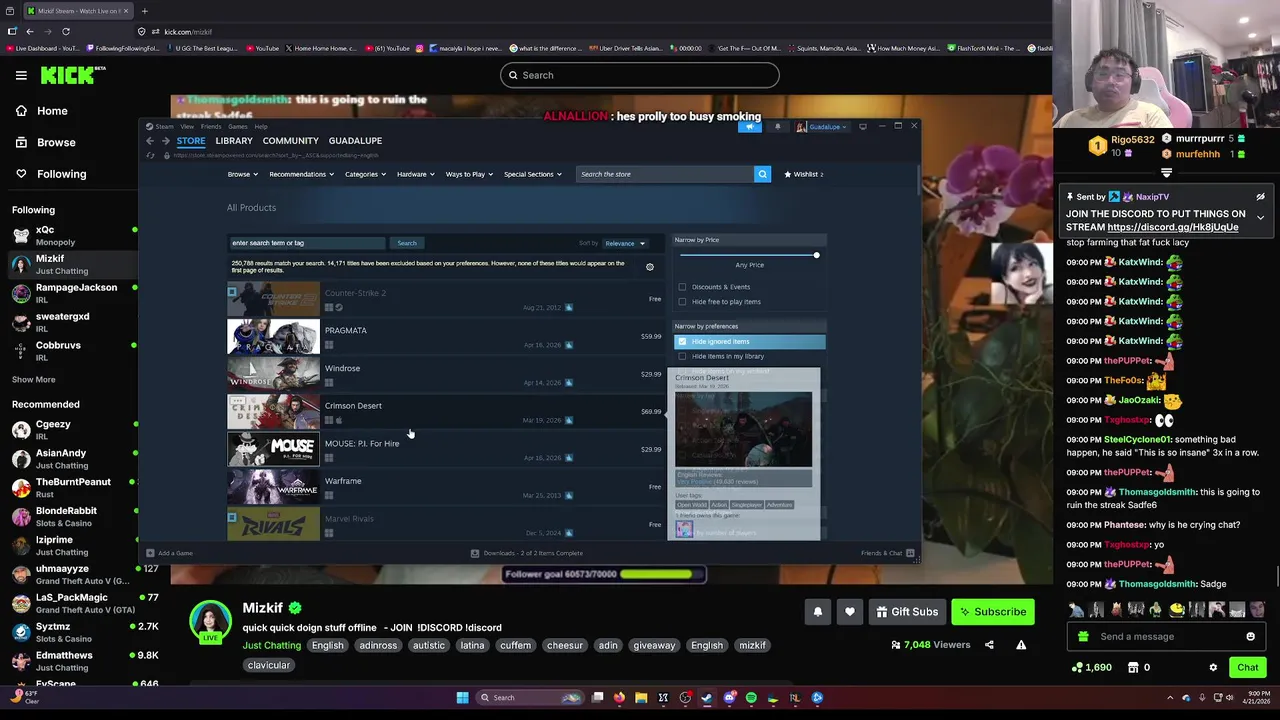Open Steam Wishlist link
1280x720 pixels.
[x=804, y=174]
